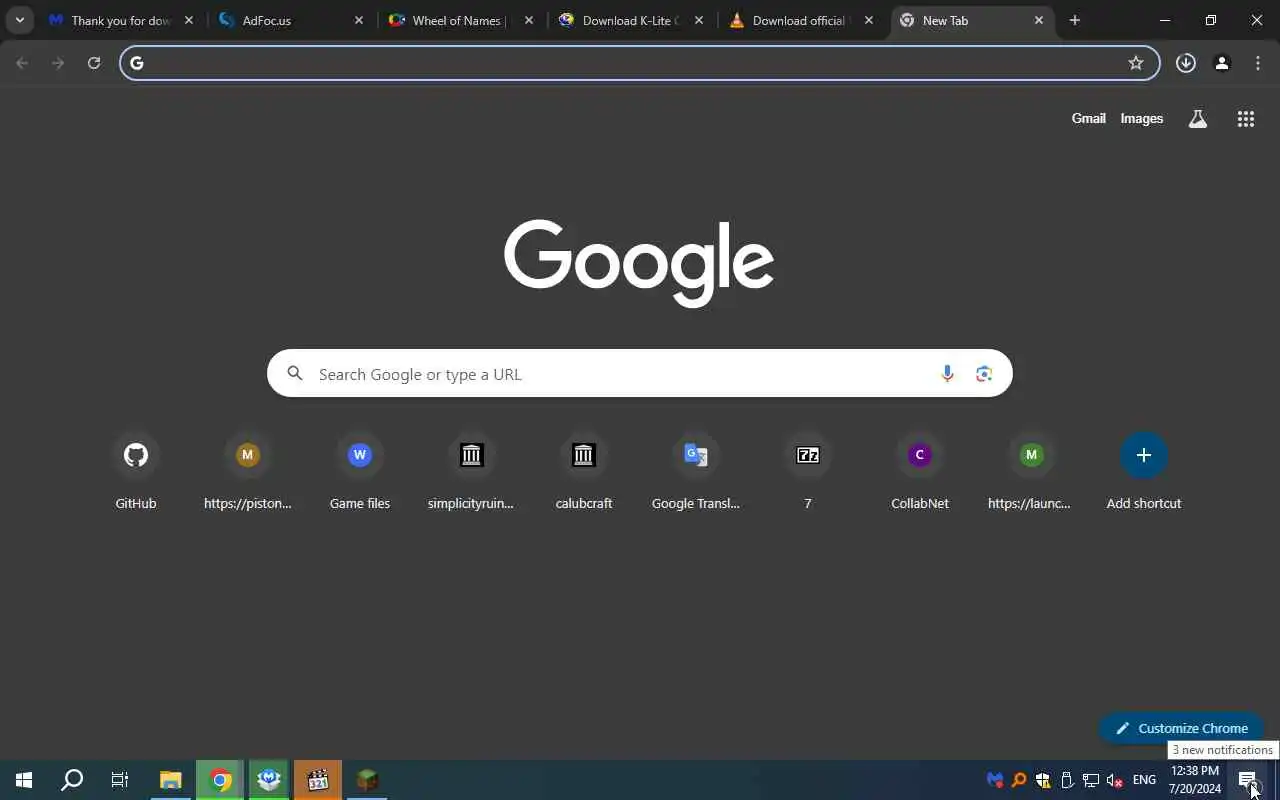Open the network tray icon
Image resolution: width=1280 pixels, height=800 pixels.
(1091, 780)
